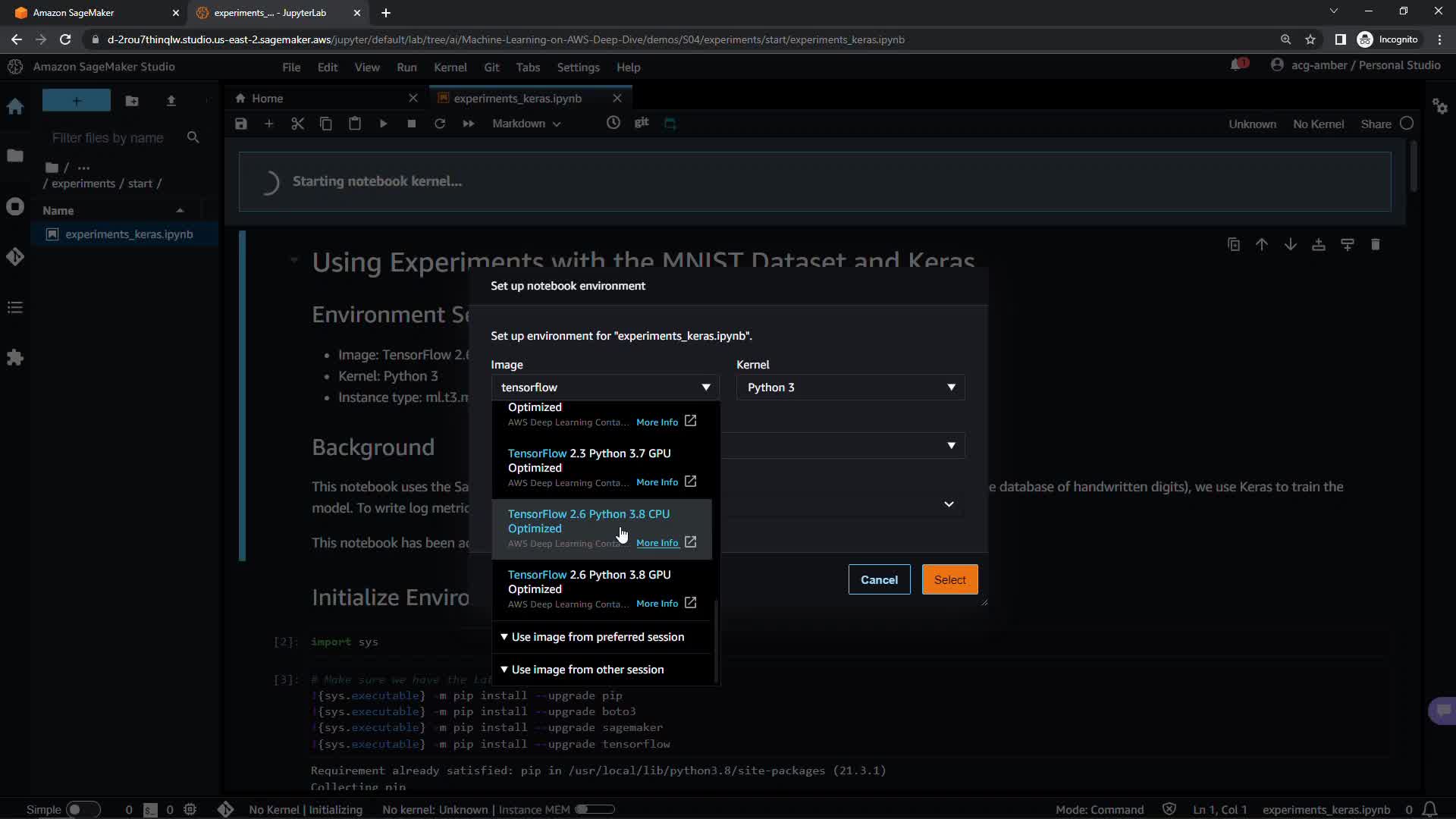Expand Use image from preferred session
1456x819 pixels.
597,637
